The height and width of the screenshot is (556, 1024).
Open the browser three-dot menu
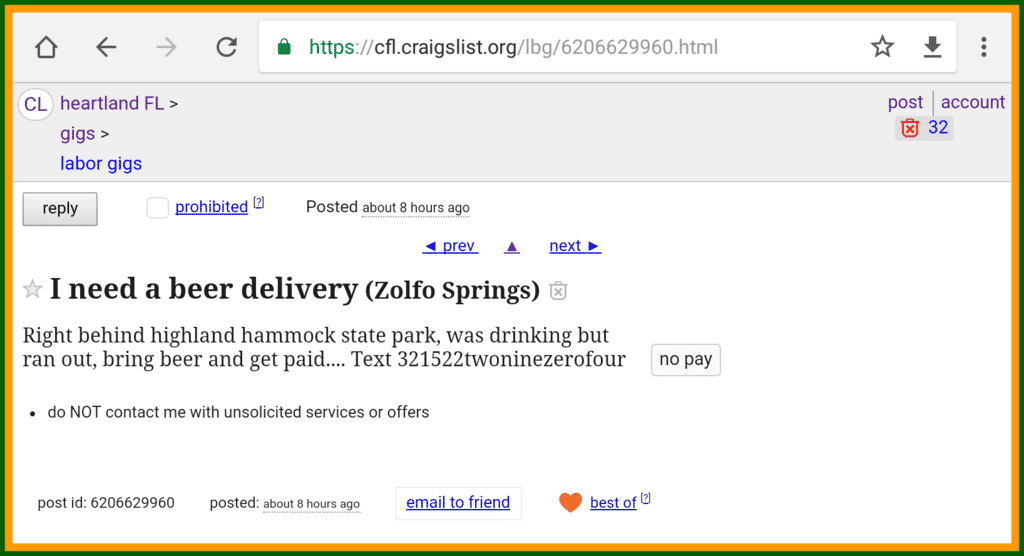pyautogui.click(x=984, y=47)
